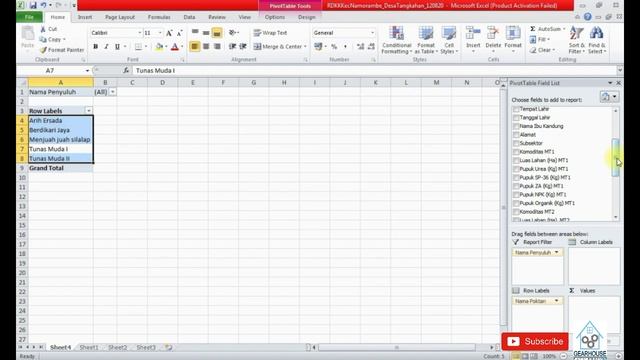This screenshot has width=640, height=360.
Task: Open the font name Calibri dropdown
Action: coord(140,33)
